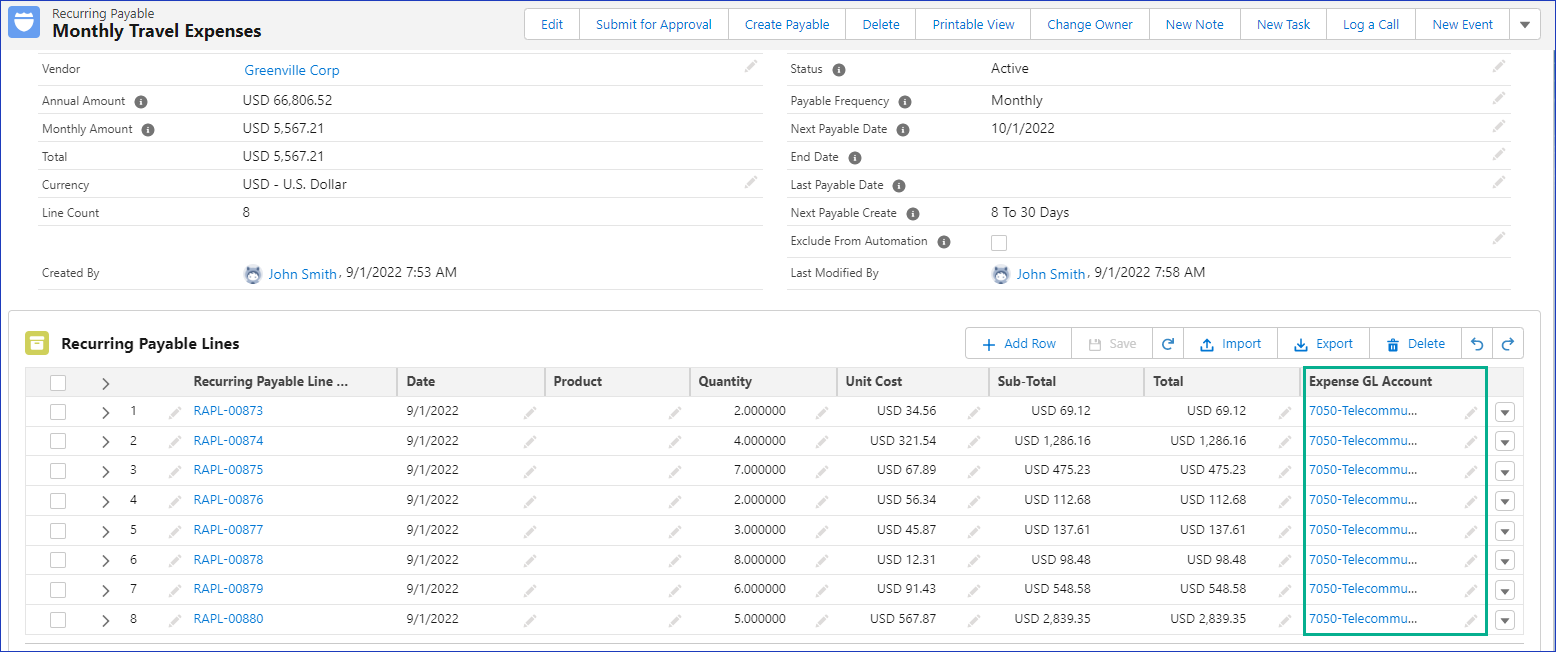
Task: Click Submit for Approval in the action bar
Action: pos(654,25)
